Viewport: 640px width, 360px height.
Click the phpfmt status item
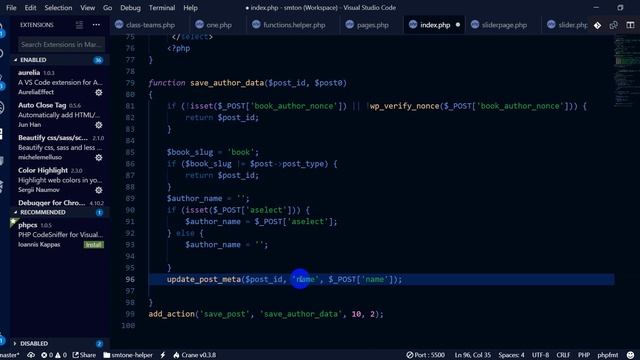pos(608,355)
